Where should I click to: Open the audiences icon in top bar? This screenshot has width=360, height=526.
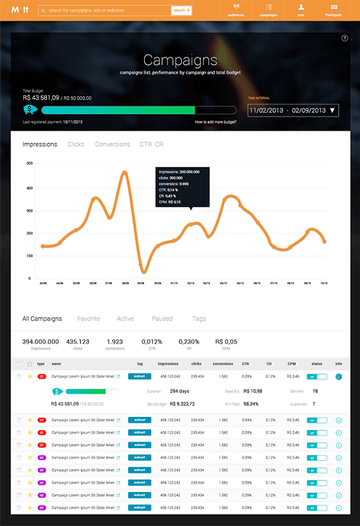(236, 7)
